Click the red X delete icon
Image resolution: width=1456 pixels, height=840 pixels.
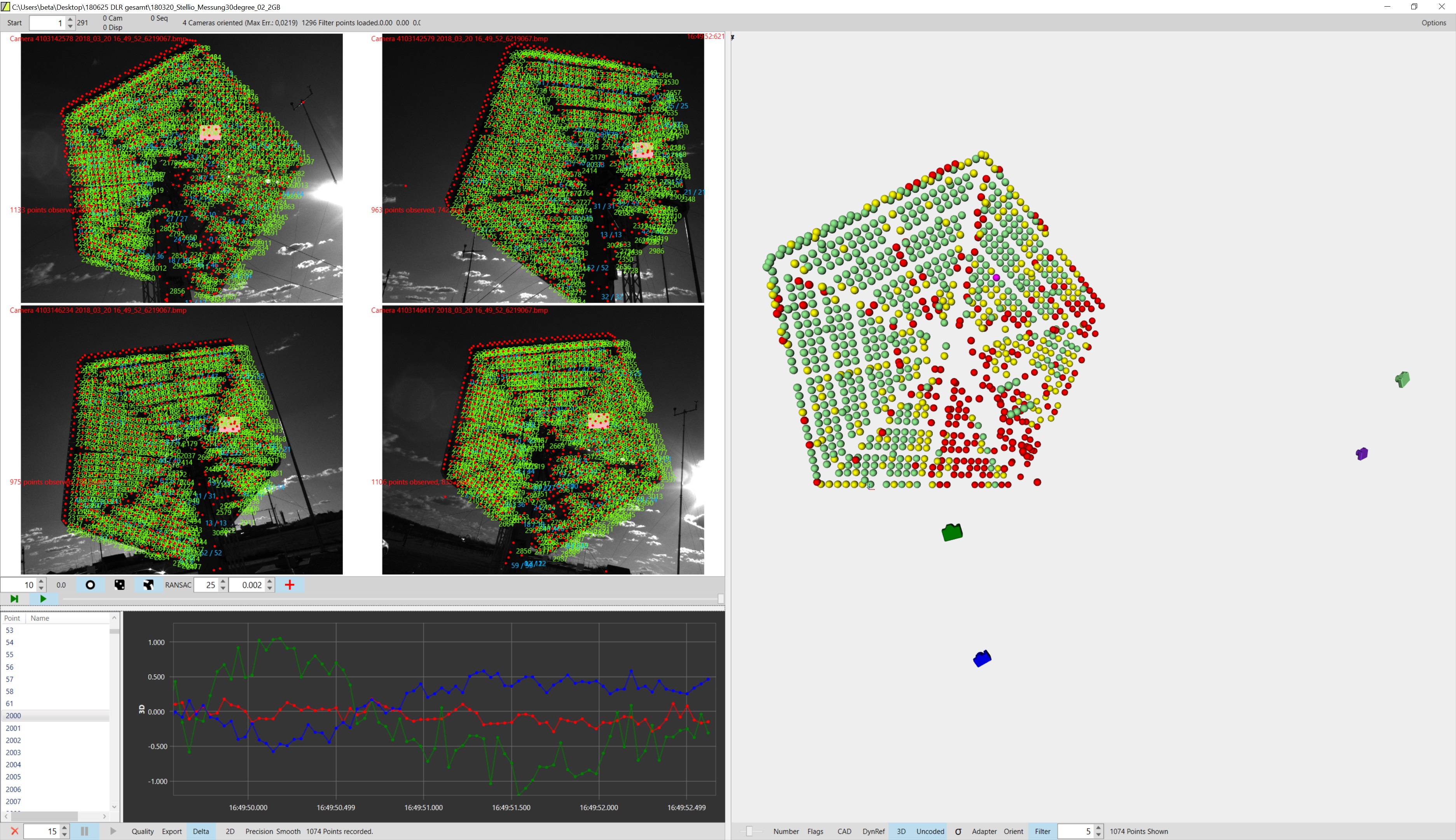(14, 831)
